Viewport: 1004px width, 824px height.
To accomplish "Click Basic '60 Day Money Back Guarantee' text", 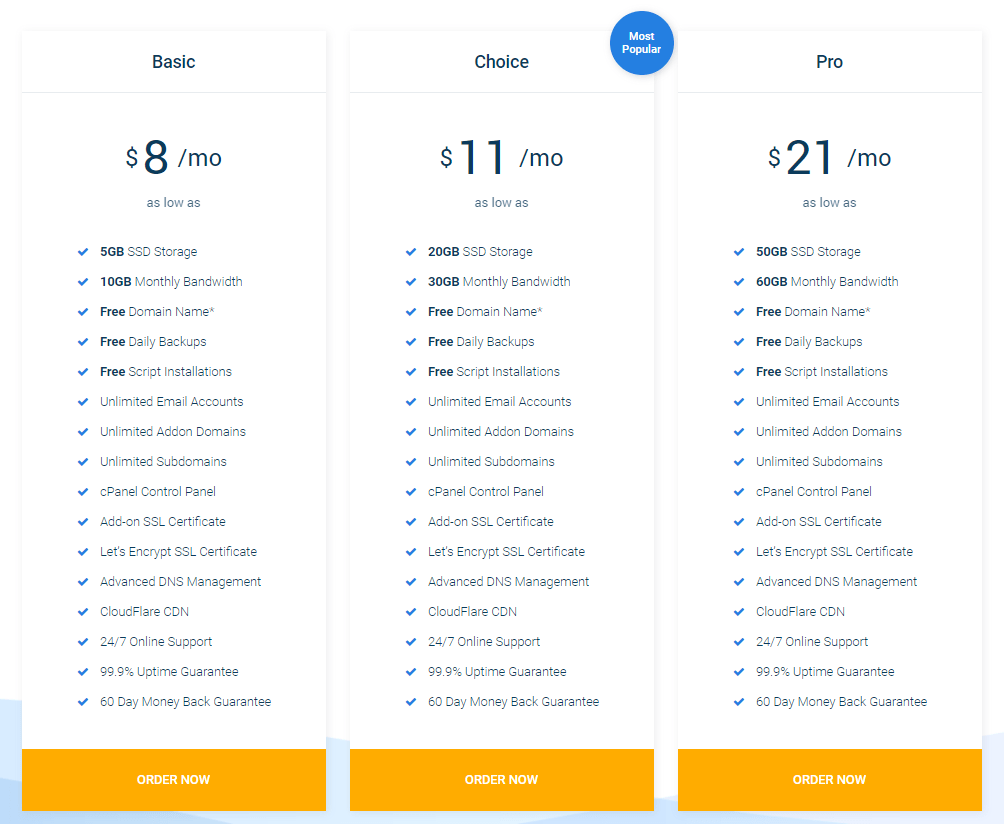I will pyautogui.click(x=186, y=702).
